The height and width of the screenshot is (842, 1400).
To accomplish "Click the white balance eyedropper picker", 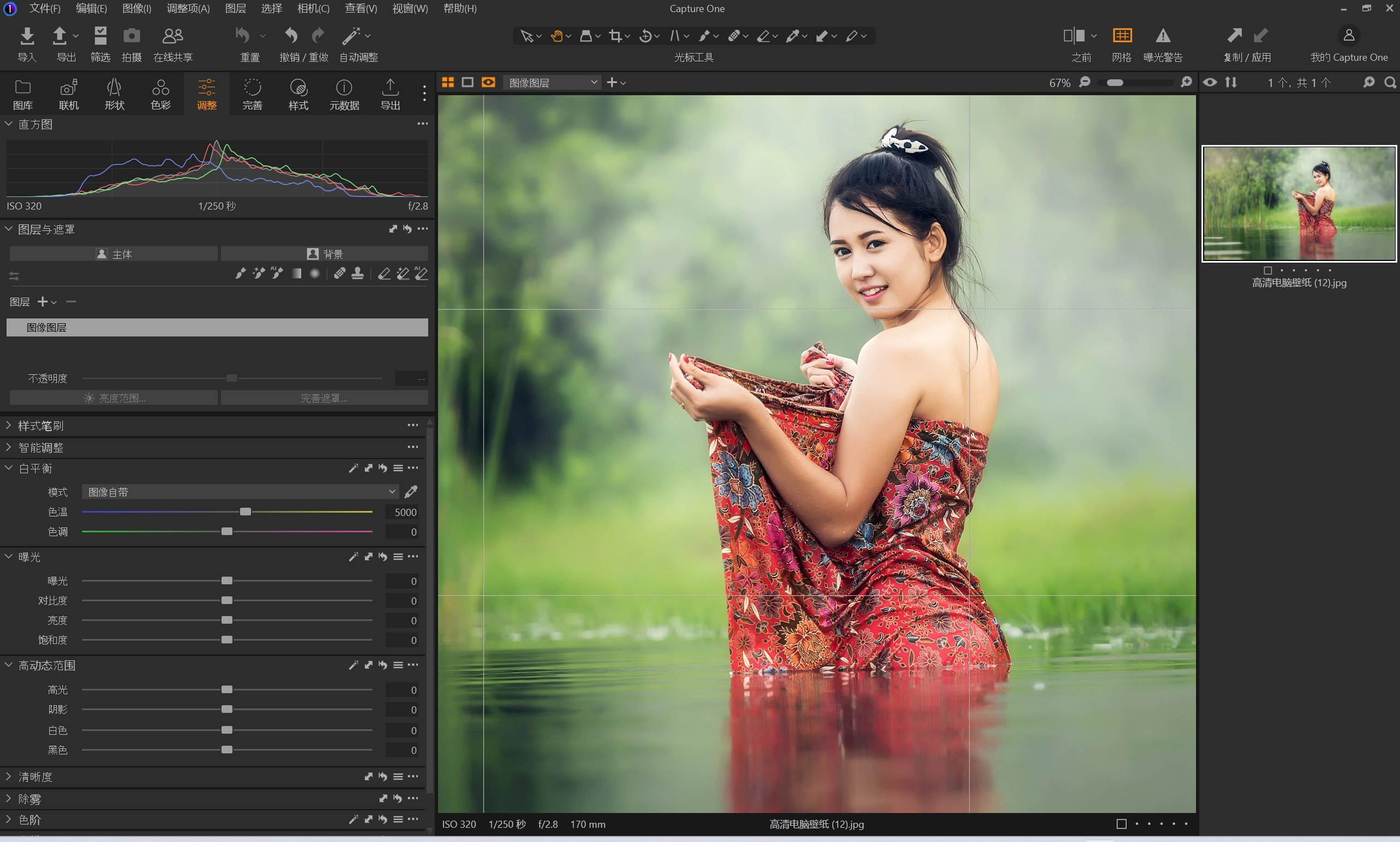I will pos(411,491).
